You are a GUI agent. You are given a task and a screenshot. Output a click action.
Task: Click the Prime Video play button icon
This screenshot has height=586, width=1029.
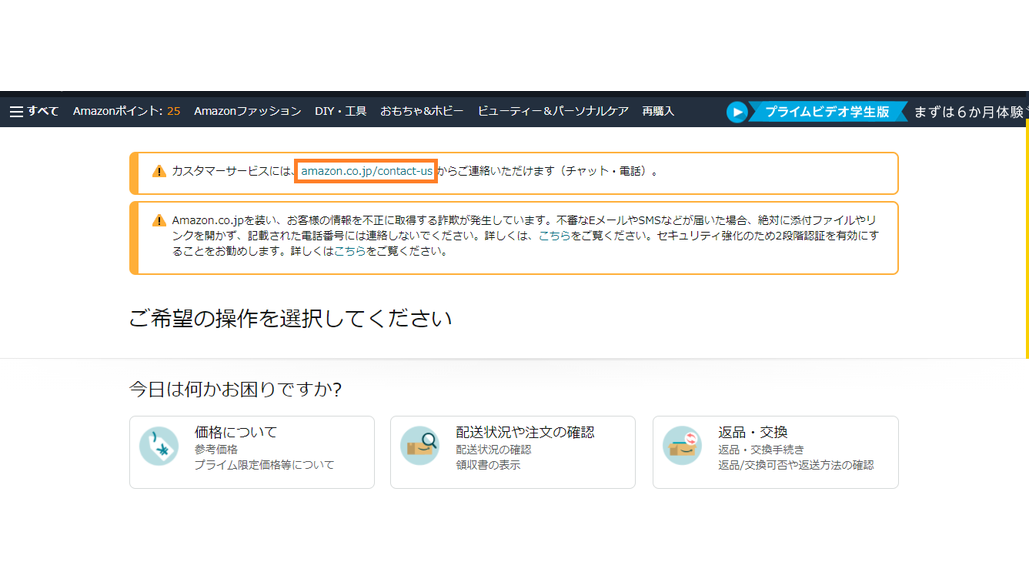tap(737, 112)
